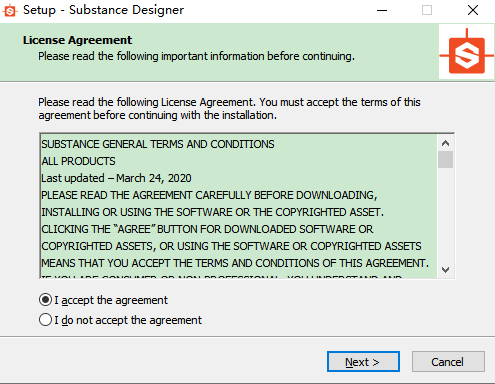Click the Next > button
This screenshot has width=495, height=384.
(363, 362)
